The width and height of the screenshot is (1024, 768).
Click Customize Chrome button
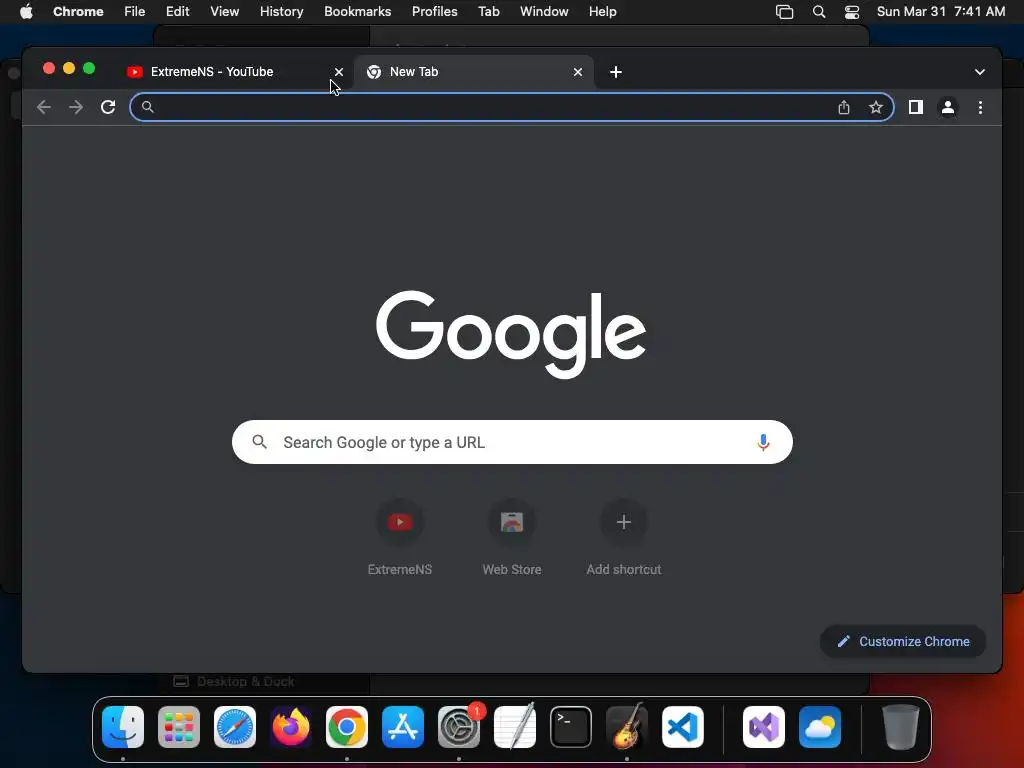tap(903, 641)
